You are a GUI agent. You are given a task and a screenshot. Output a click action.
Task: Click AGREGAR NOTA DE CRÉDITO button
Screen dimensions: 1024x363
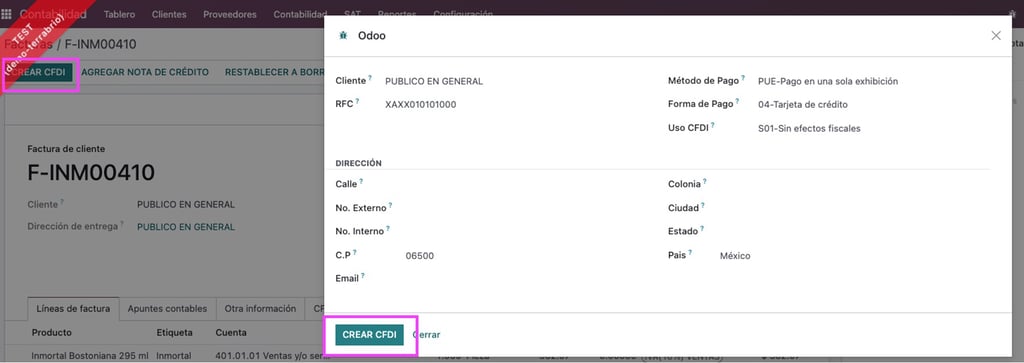pyautogui.click(x=145, y=72)
